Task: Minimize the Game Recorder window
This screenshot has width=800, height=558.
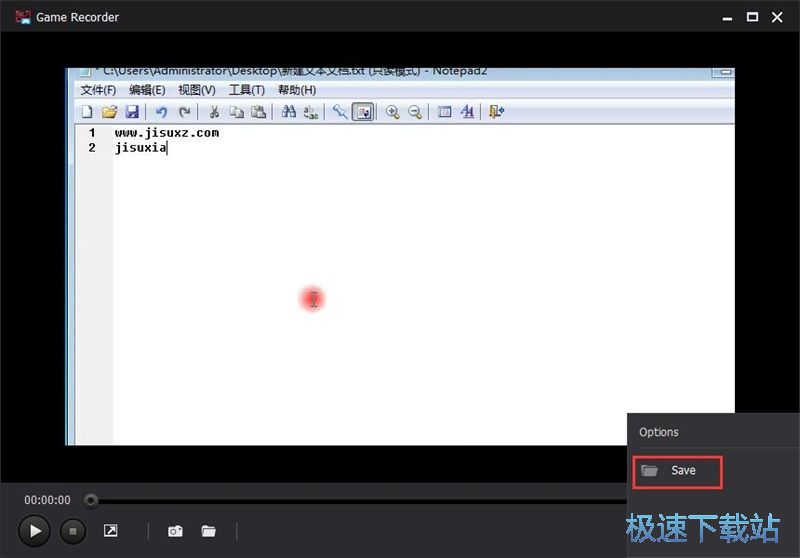Action: (728, 17)
